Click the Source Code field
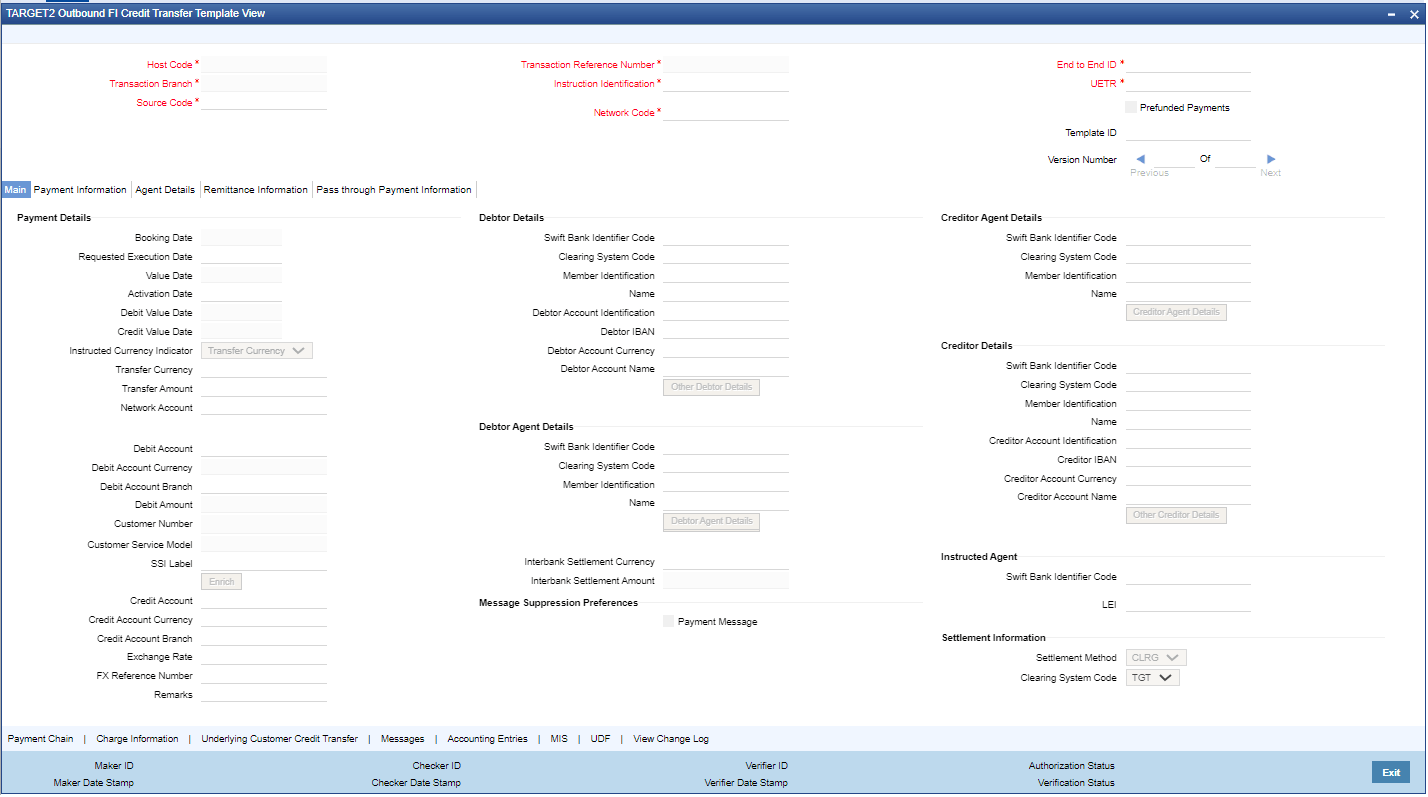Image resolution: width=1428 pixels, height=797 pixels. point(264,102)
